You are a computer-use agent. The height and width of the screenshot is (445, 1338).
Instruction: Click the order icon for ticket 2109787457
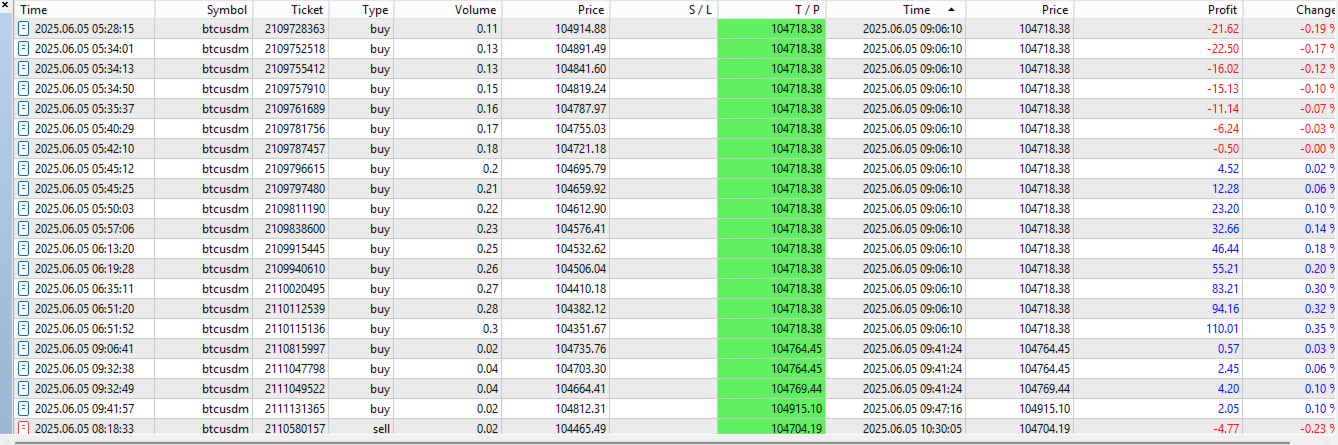coord(24,149)
